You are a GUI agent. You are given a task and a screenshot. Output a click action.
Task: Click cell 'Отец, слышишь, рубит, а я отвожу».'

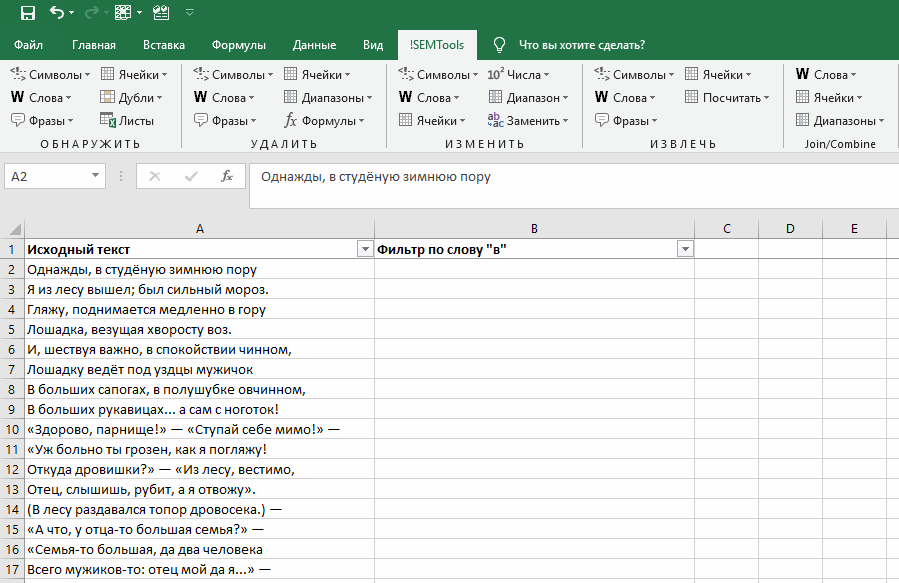200,490
